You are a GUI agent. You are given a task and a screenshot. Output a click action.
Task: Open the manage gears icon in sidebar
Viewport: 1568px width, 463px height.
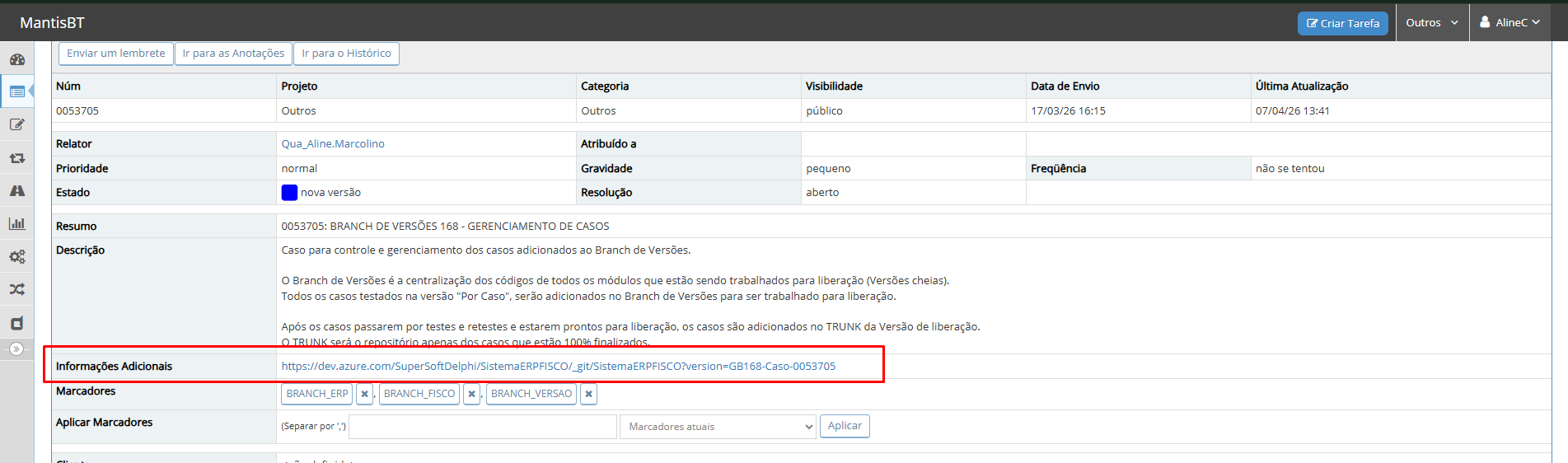pyautogui.click(x=16, y=256)
